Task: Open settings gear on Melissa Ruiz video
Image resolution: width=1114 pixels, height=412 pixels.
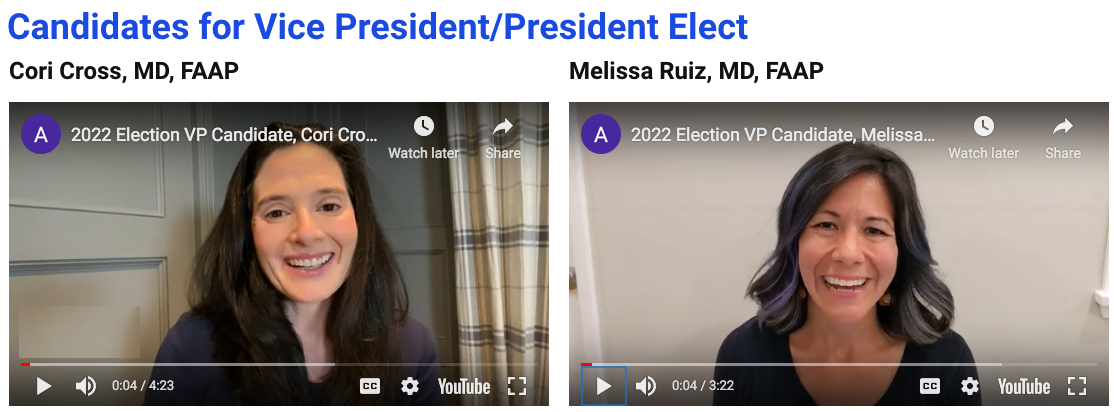Action: [970, 386]
